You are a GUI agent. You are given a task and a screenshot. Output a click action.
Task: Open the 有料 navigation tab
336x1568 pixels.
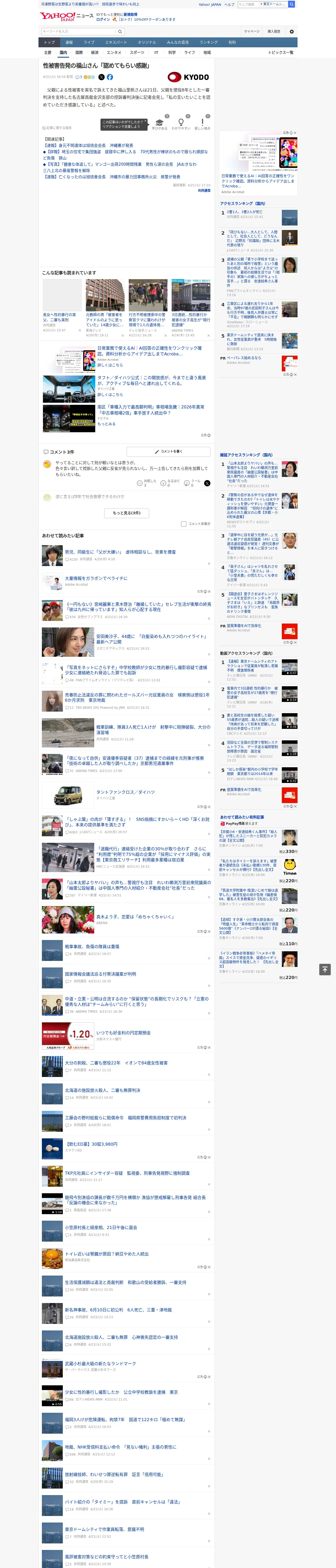click(232, 43)
